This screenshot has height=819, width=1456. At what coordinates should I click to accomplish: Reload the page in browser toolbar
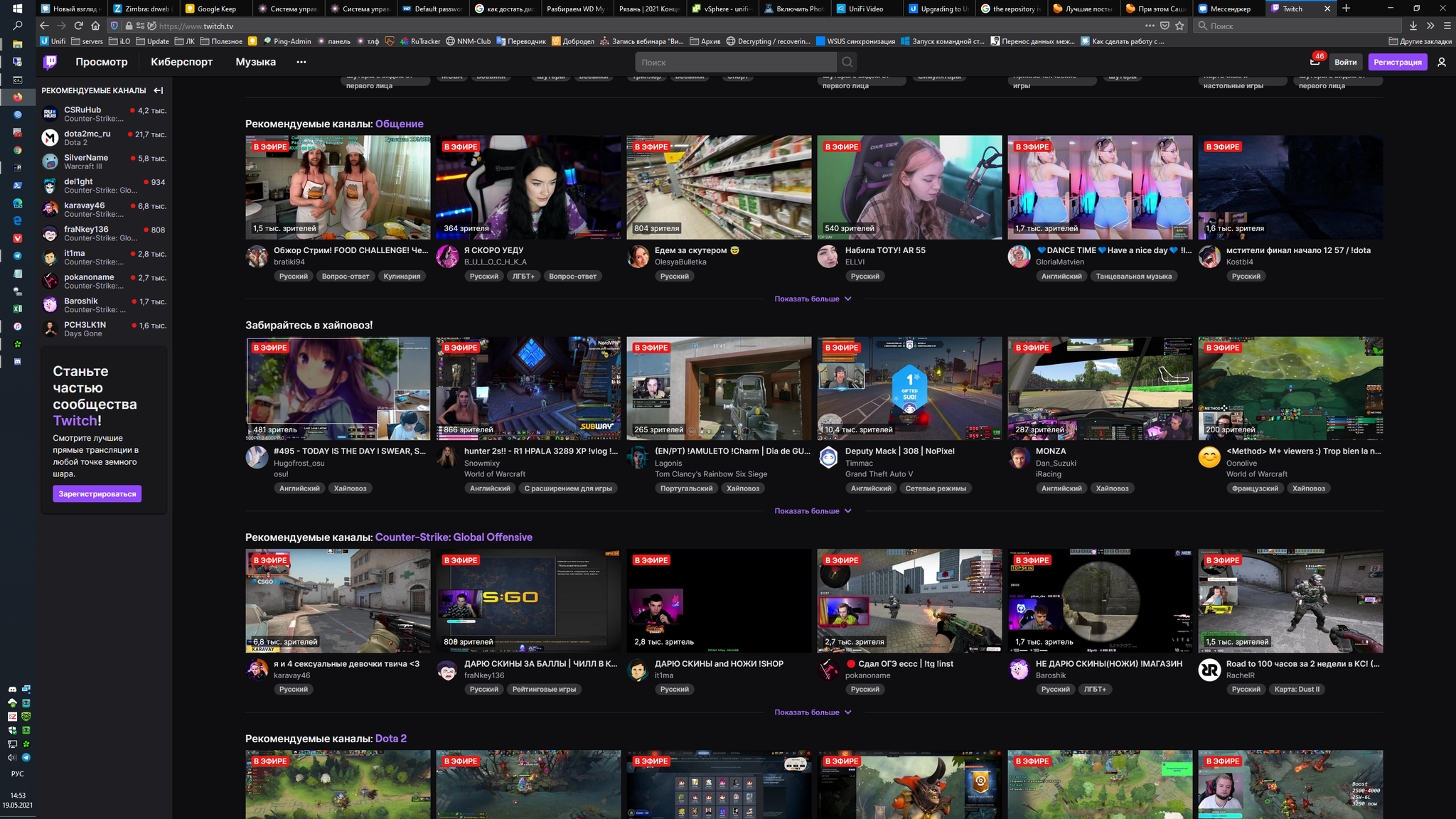pos(79,26)
